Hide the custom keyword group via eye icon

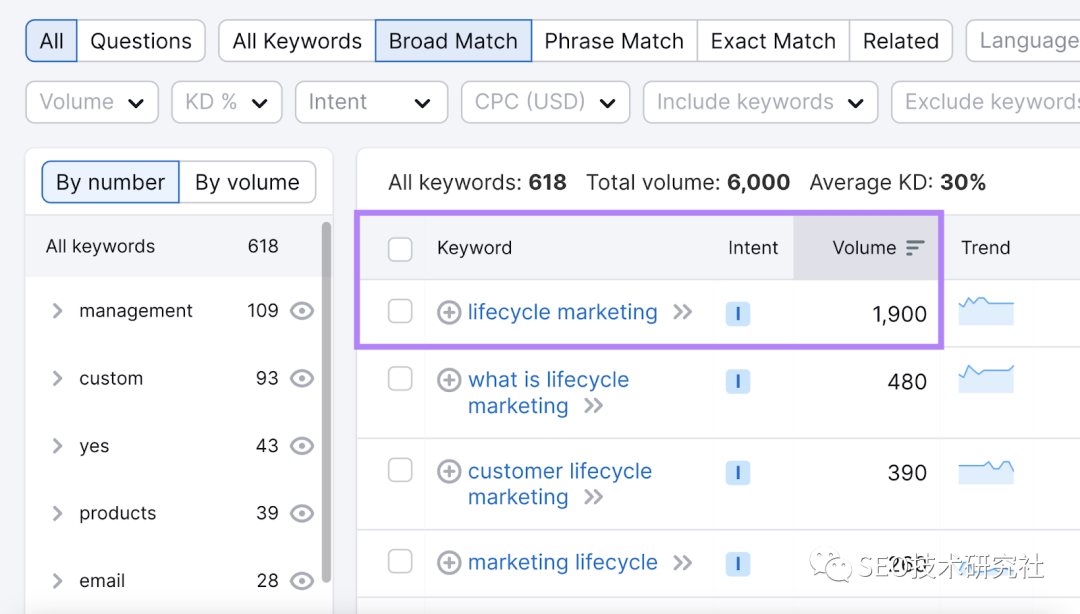(x=301, y=378)
